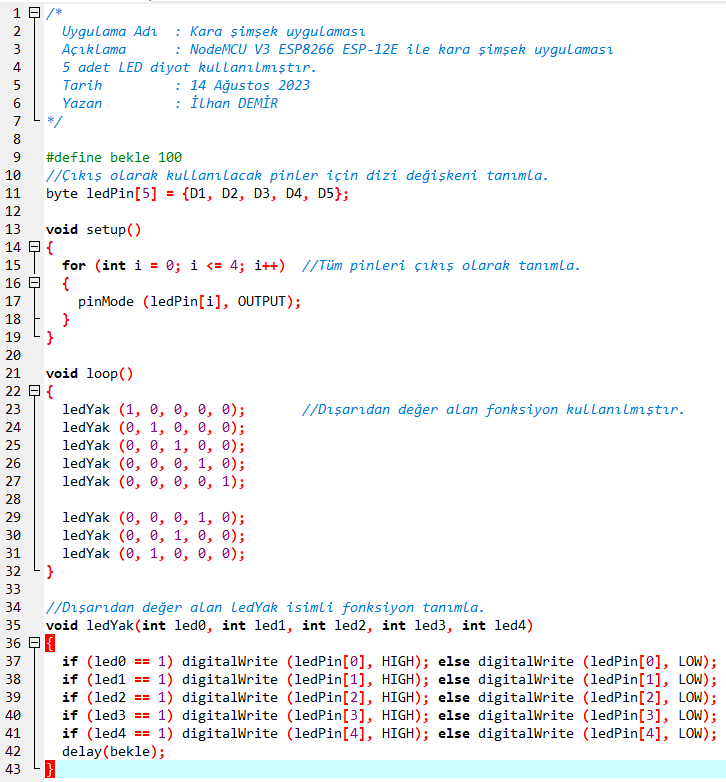Click the comment '//Tüm pinleri çıkış olarak tanımla.'
The width and height of the screenshot is (726, 782).
(x=441, y=265)
